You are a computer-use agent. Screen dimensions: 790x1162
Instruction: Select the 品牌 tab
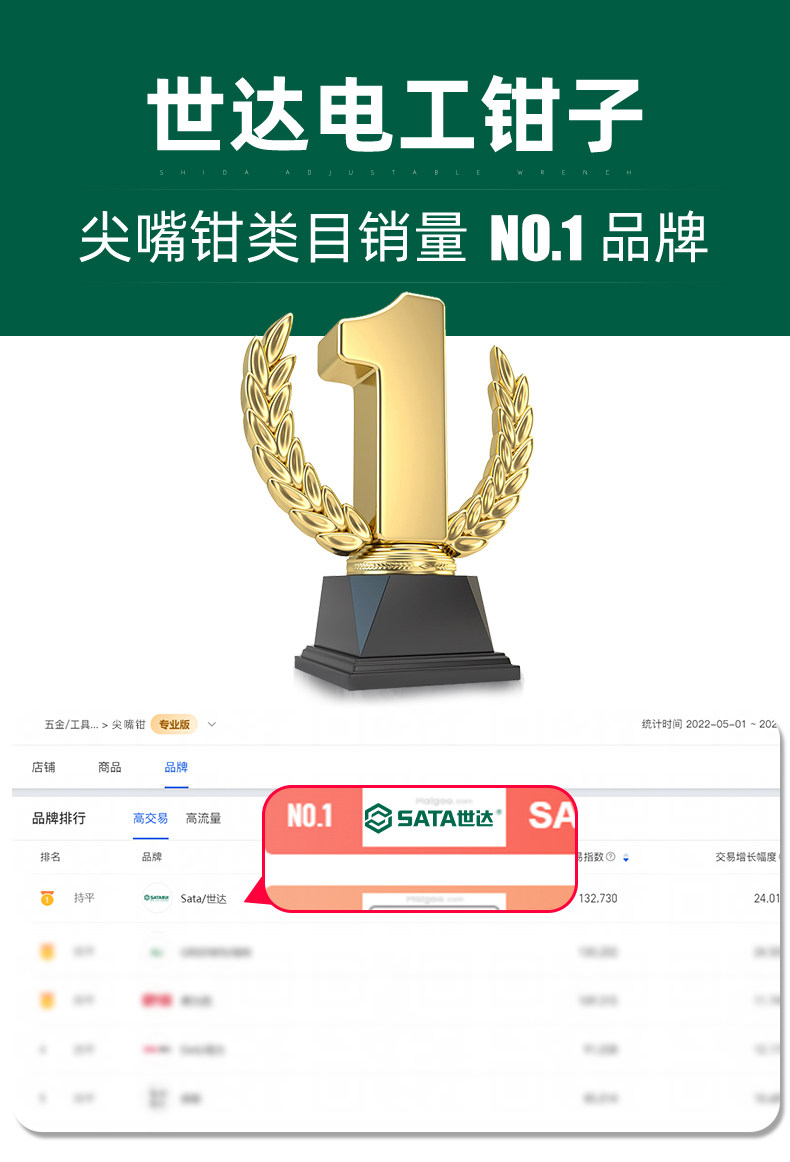coord(176,767)
